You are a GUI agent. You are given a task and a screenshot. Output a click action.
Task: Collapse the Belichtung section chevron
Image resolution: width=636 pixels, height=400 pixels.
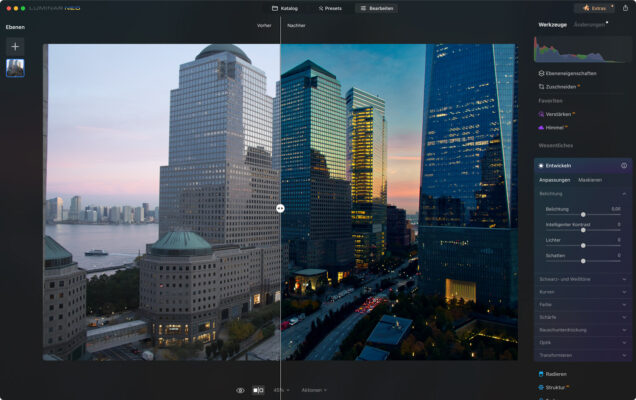(624, 194)
